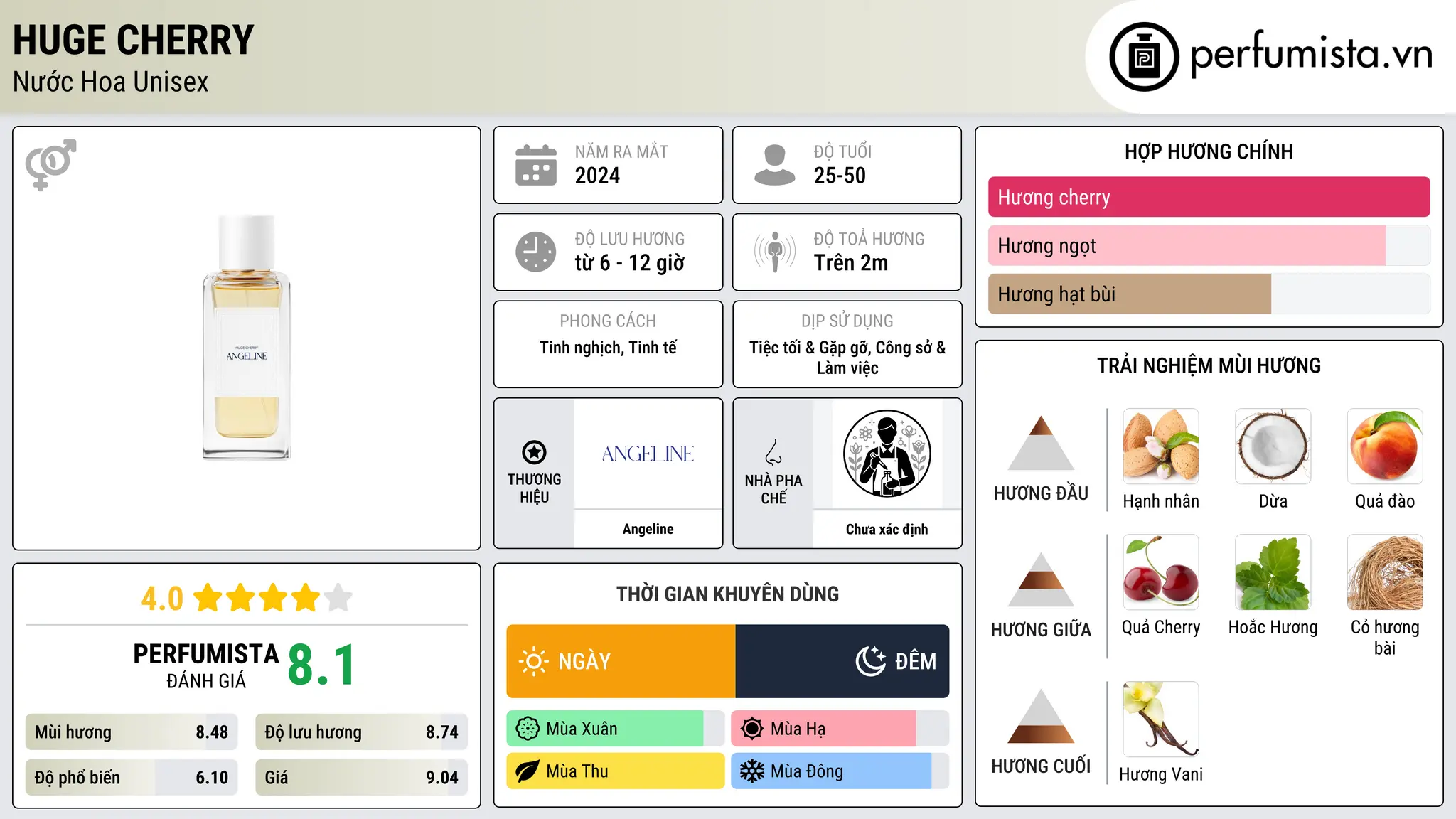Click the từ 6 - 12 giờ longevity value
Viewport: 1456px width, 819px height.
[x=630, y=263]
